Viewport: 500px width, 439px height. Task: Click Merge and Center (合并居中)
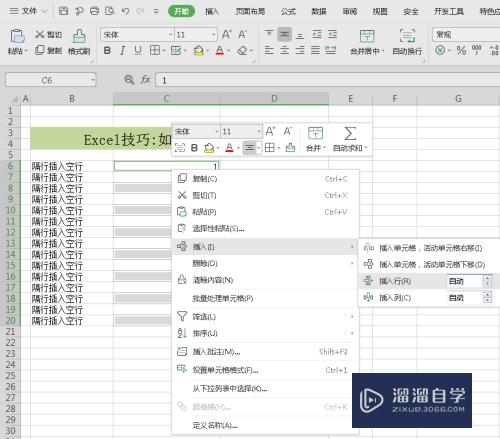(367, 42)
